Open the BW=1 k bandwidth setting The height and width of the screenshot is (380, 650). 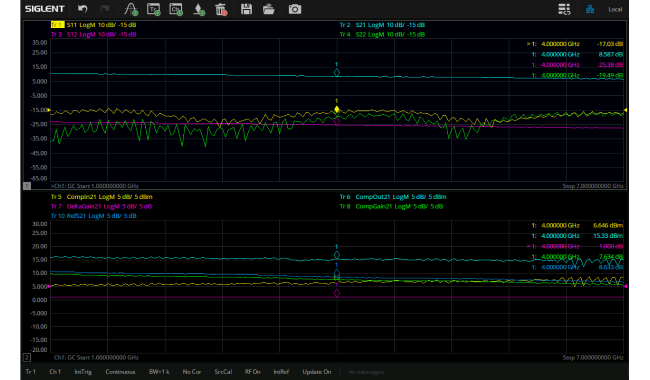pyautogui.click(x=159, y=372)
